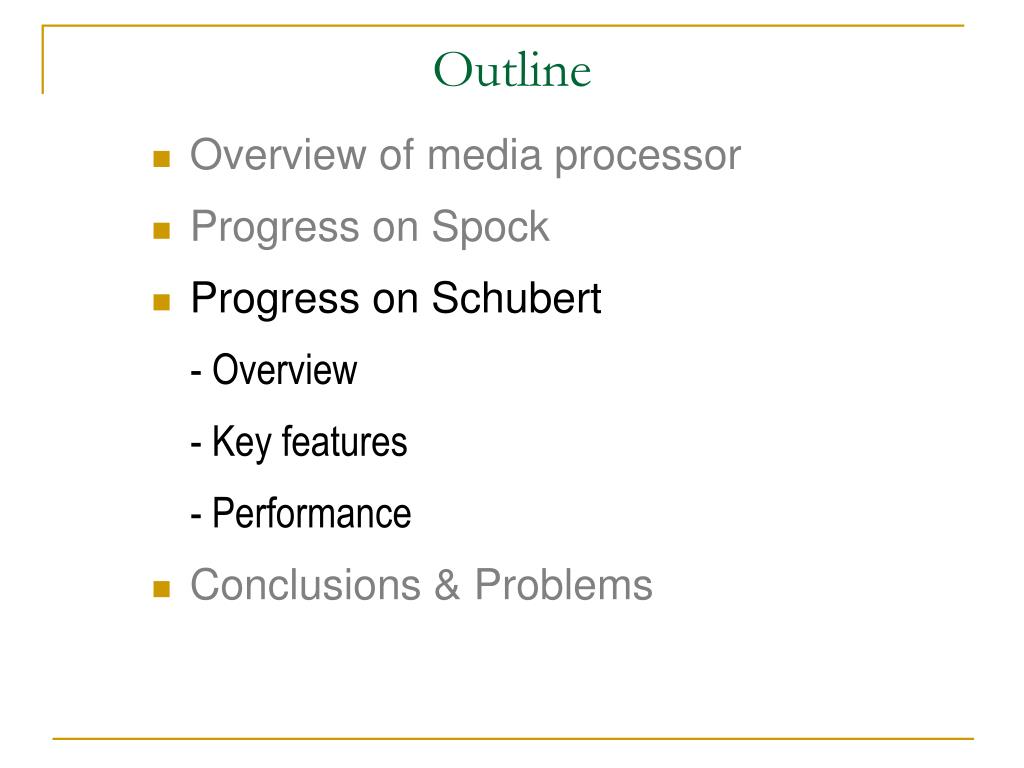The image size is (1024, 768).
Task: Click the word processor in first bullet
Action: (x=648, y=157)
